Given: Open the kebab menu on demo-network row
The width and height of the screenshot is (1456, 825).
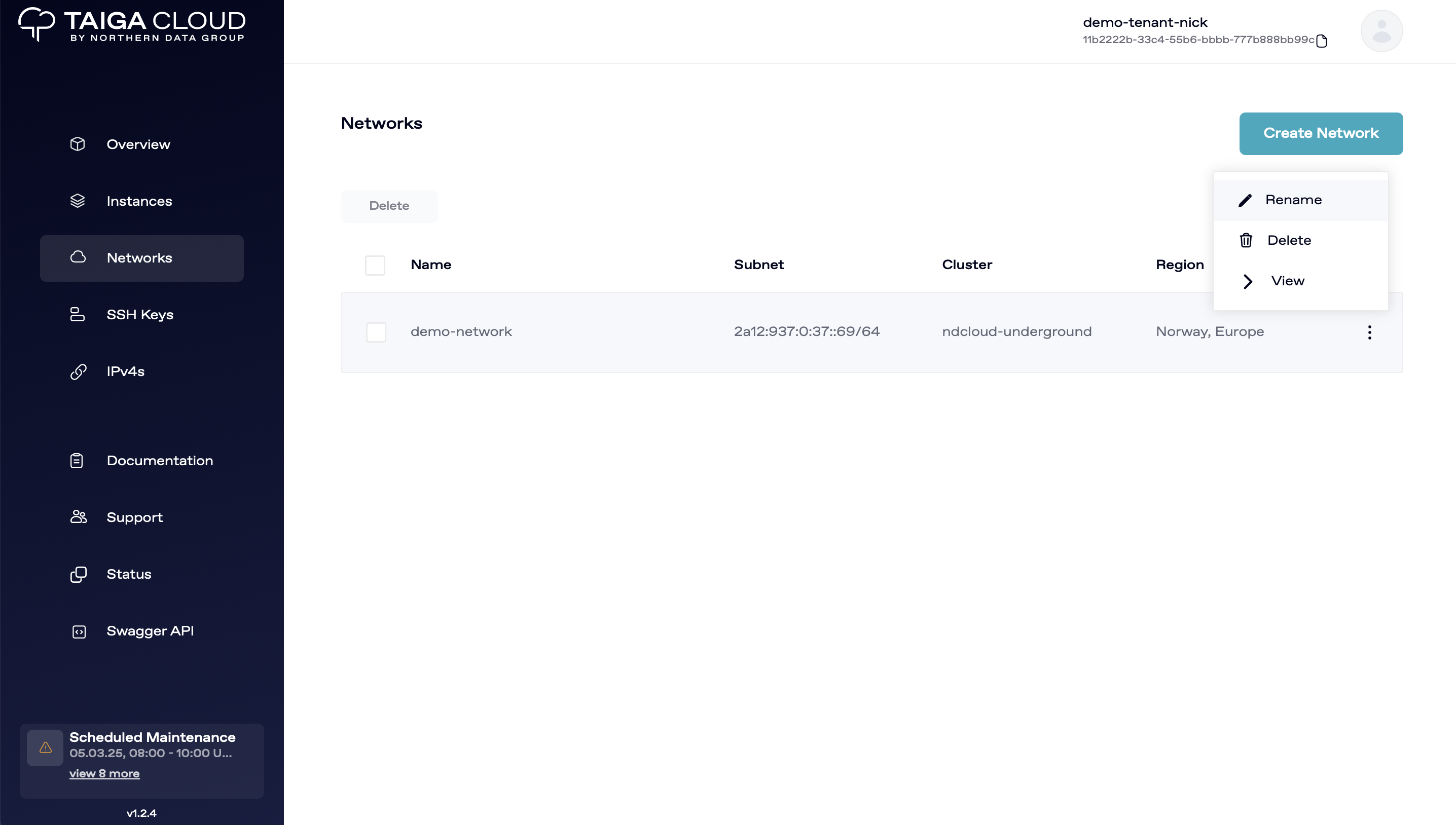Looking at the screenshot, I should [1369, 332].
